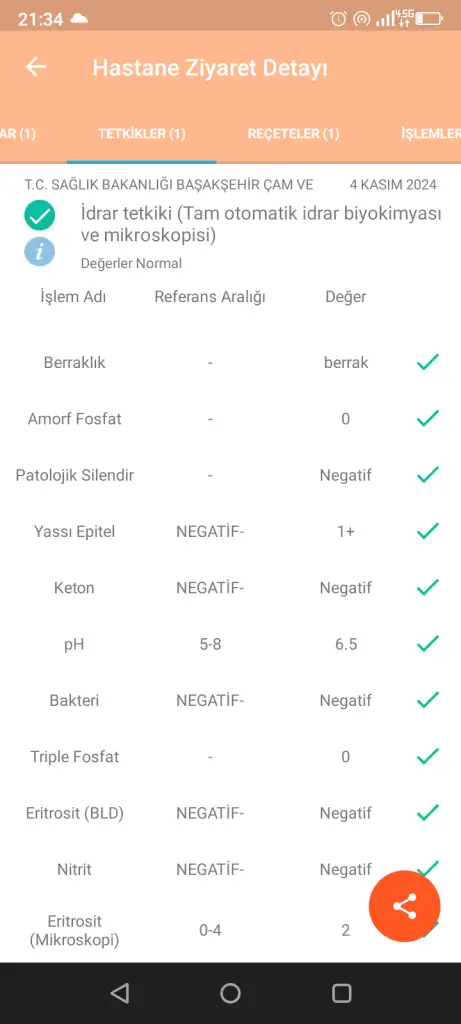
Task: Tap the hospital name header text
Action: [x=169, y=185]
